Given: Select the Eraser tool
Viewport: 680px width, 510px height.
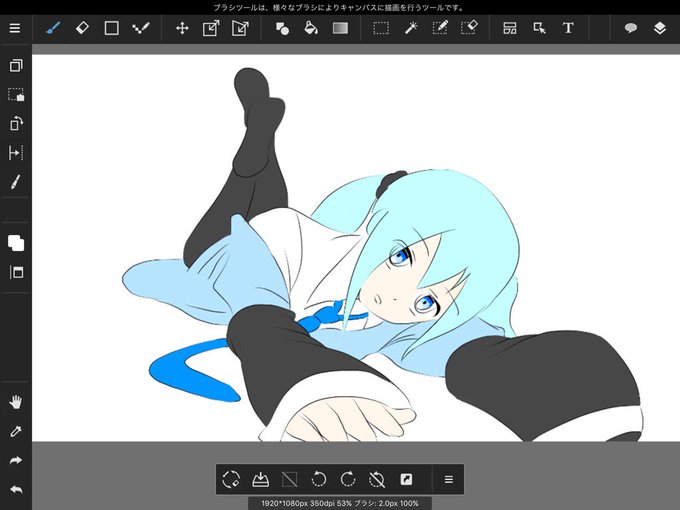Looking at the screenshot, I should 82,28.
